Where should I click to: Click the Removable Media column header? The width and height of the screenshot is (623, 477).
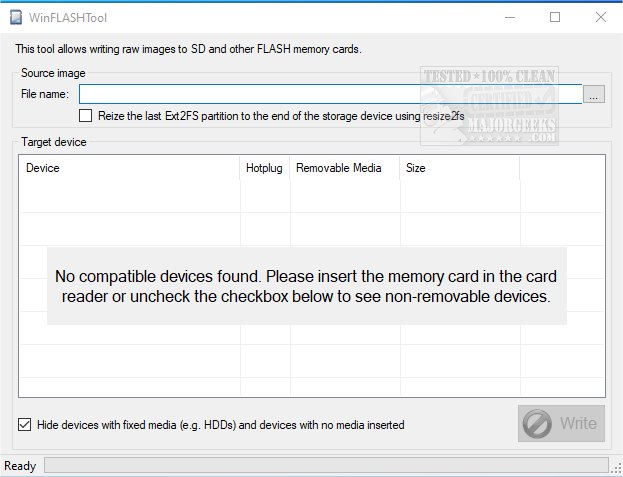pyautogui.click(x=344, y=168)
